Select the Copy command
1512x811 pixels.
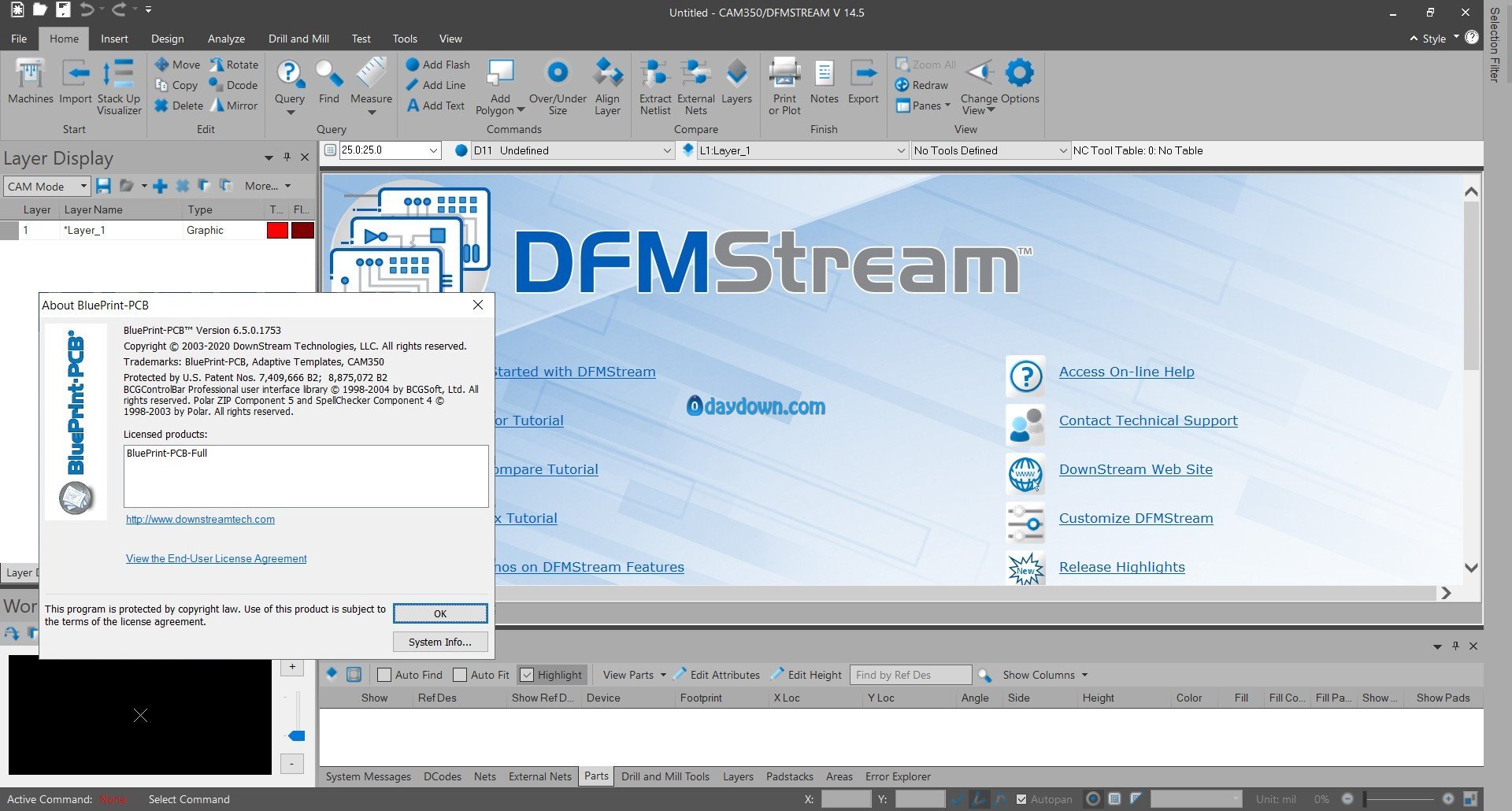pyautogui.click(x=176, y=85)
